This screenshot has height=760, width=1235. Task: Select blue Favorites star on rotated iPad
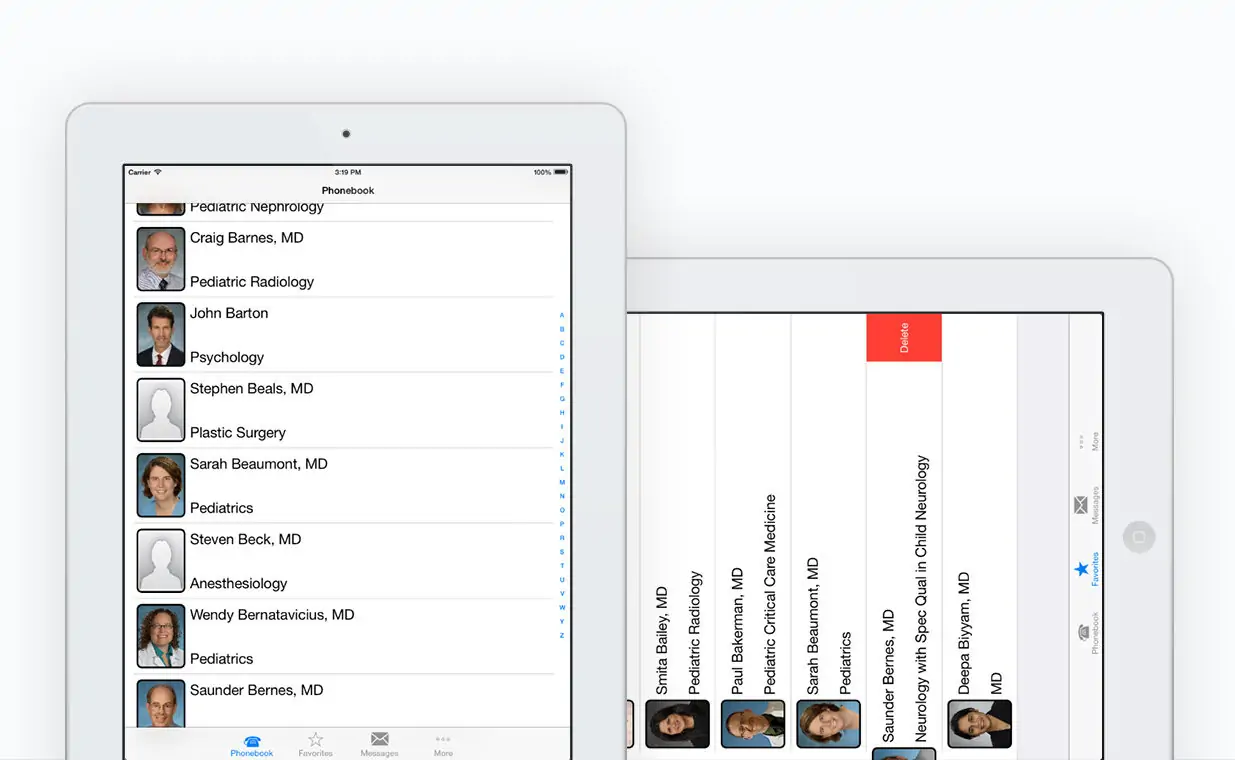pyautogui.click(x=1083, y=569)
